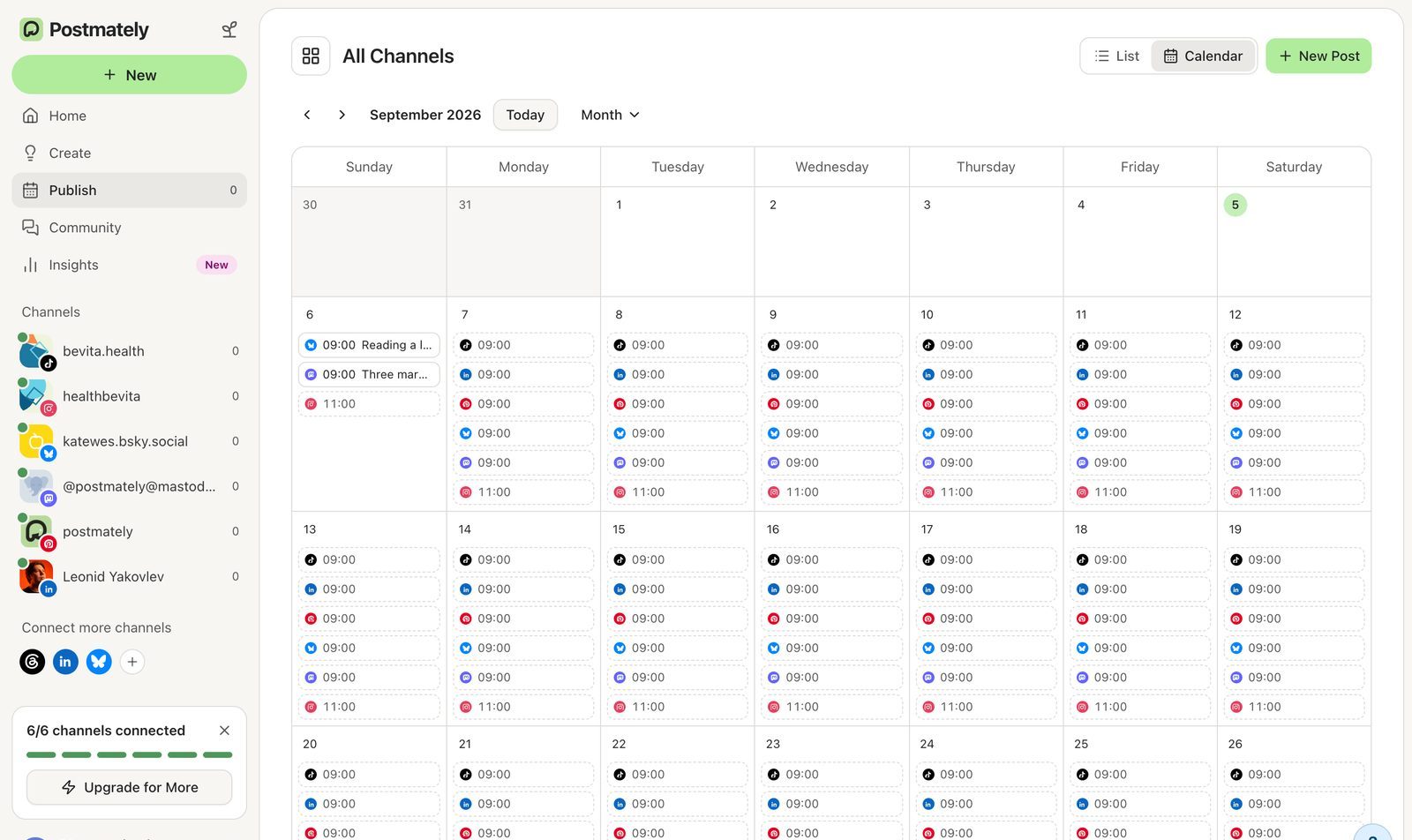Click the New badge beside Insights

point(216,265)
